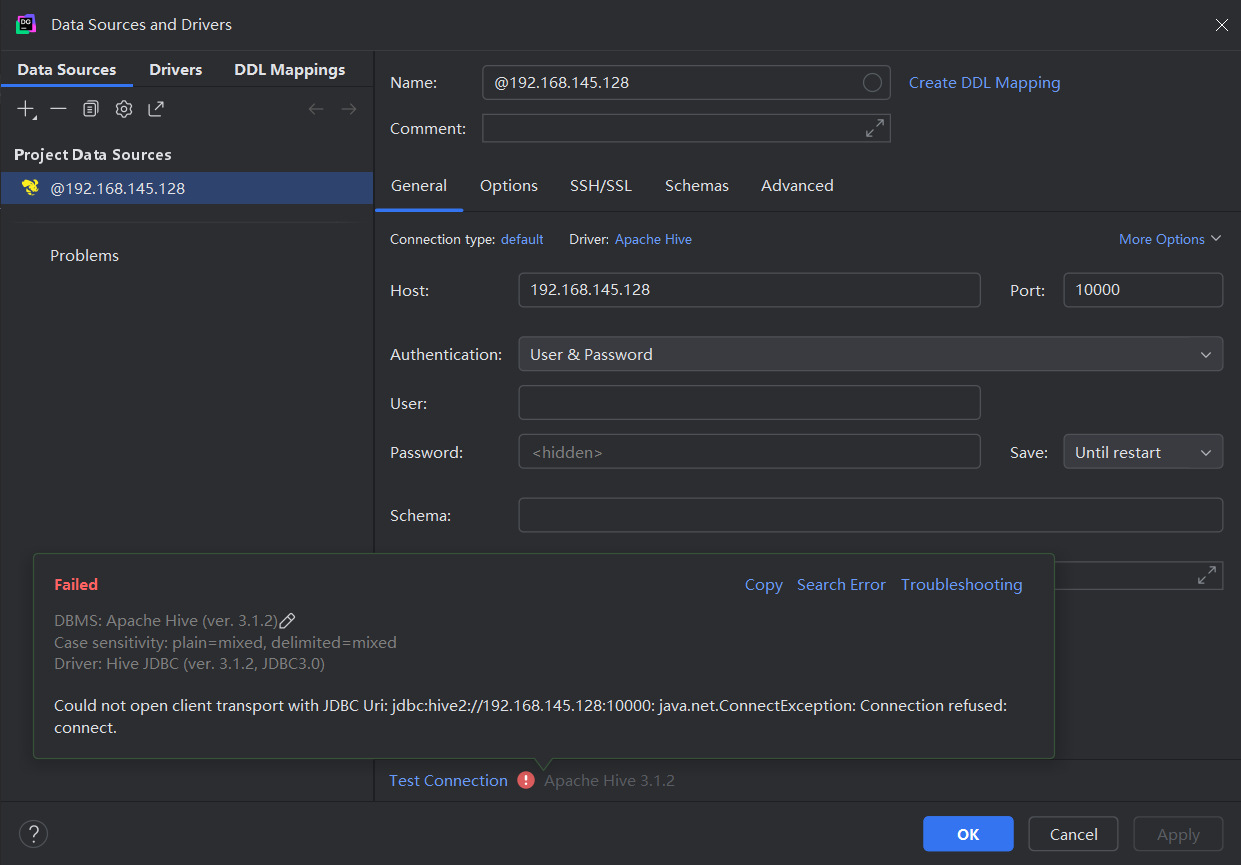Open the Authentication dropdown
Screen dimensions: 1241x865
tap(870, 354)
